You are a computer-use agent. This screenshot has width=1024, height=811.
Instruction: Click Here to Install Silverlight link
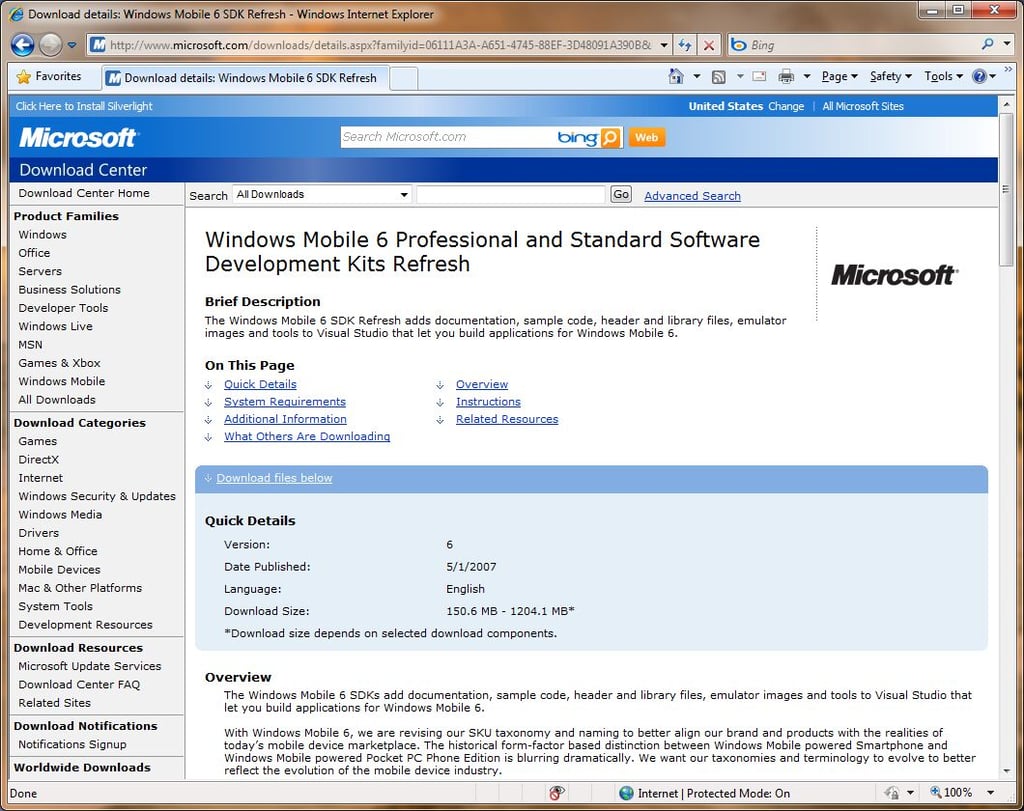[x=84, y=106]
